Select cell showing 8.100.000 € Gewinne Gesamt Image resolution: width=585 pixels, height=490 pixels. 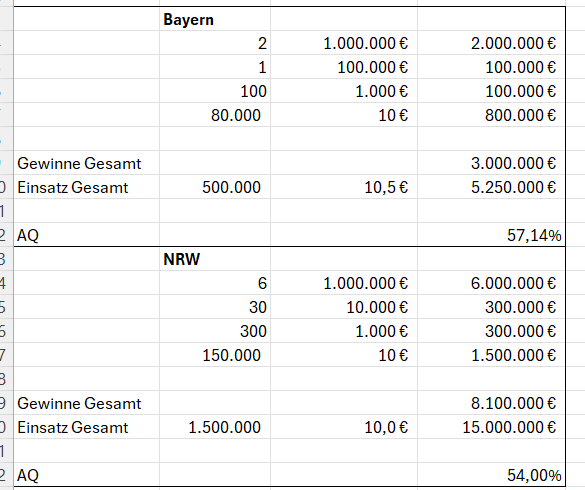491,403
